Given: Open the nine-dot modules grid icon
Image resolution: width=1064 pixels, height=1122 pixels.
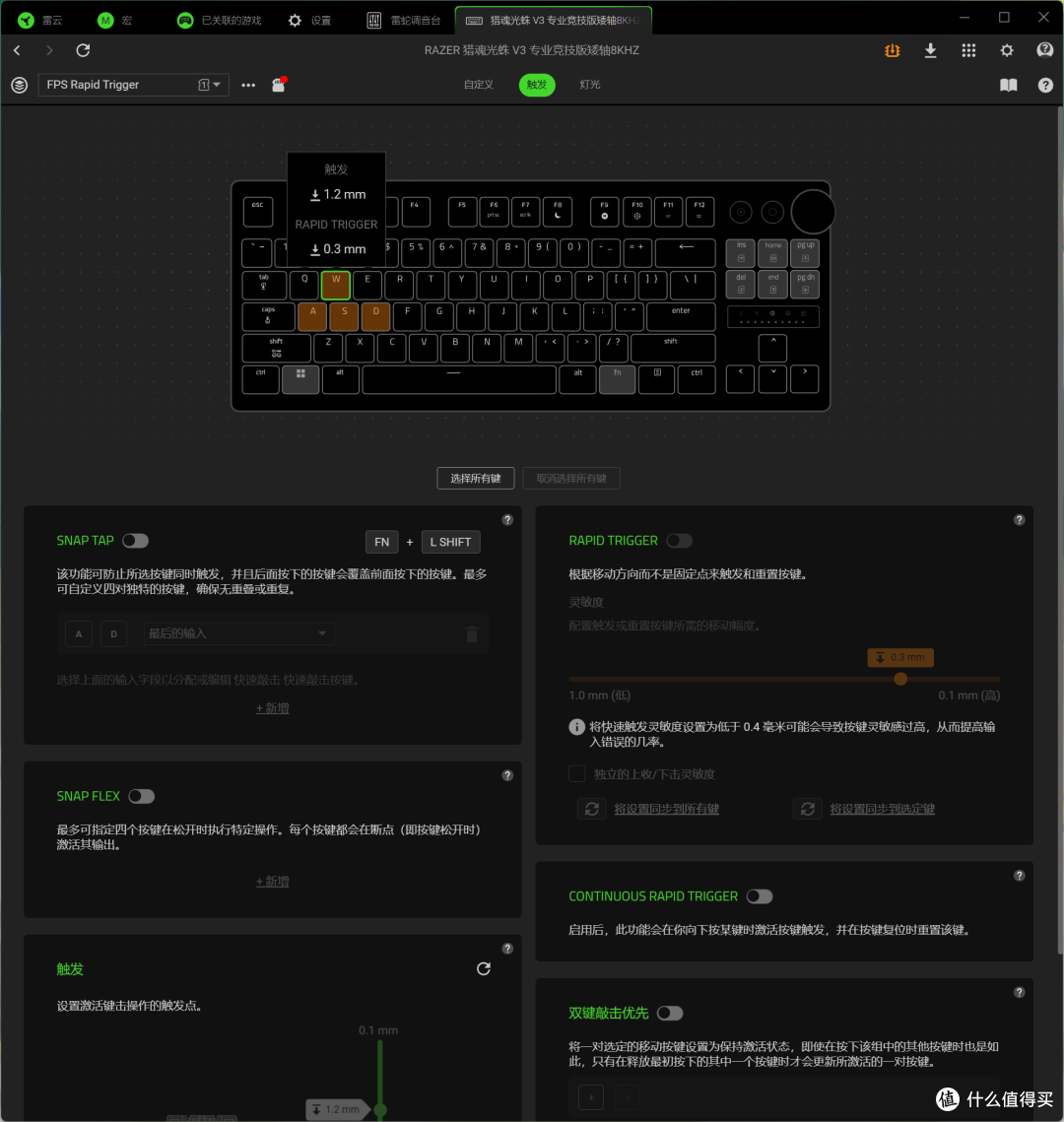Looking at the screenshot, I should point(968,50).
